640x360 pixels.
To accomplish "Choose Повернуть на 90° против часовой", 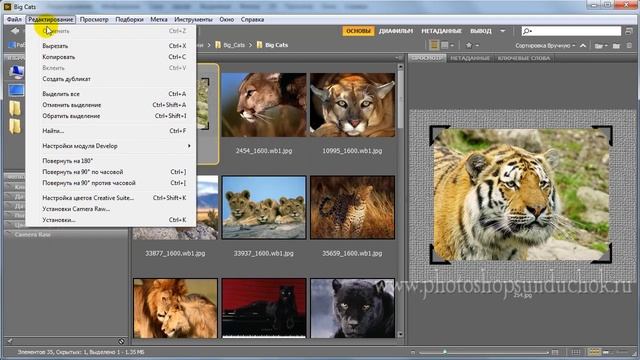I will coord(111,182).
